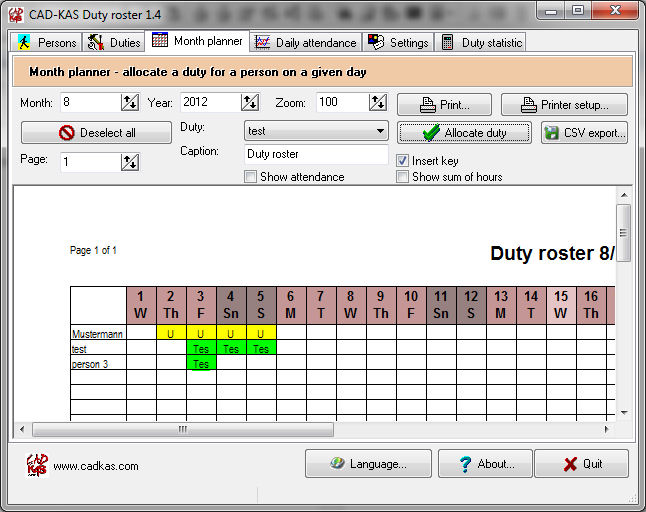646x512 pixels.
Task: Click the Zoom spinner arrows
Action: (377, 102)
